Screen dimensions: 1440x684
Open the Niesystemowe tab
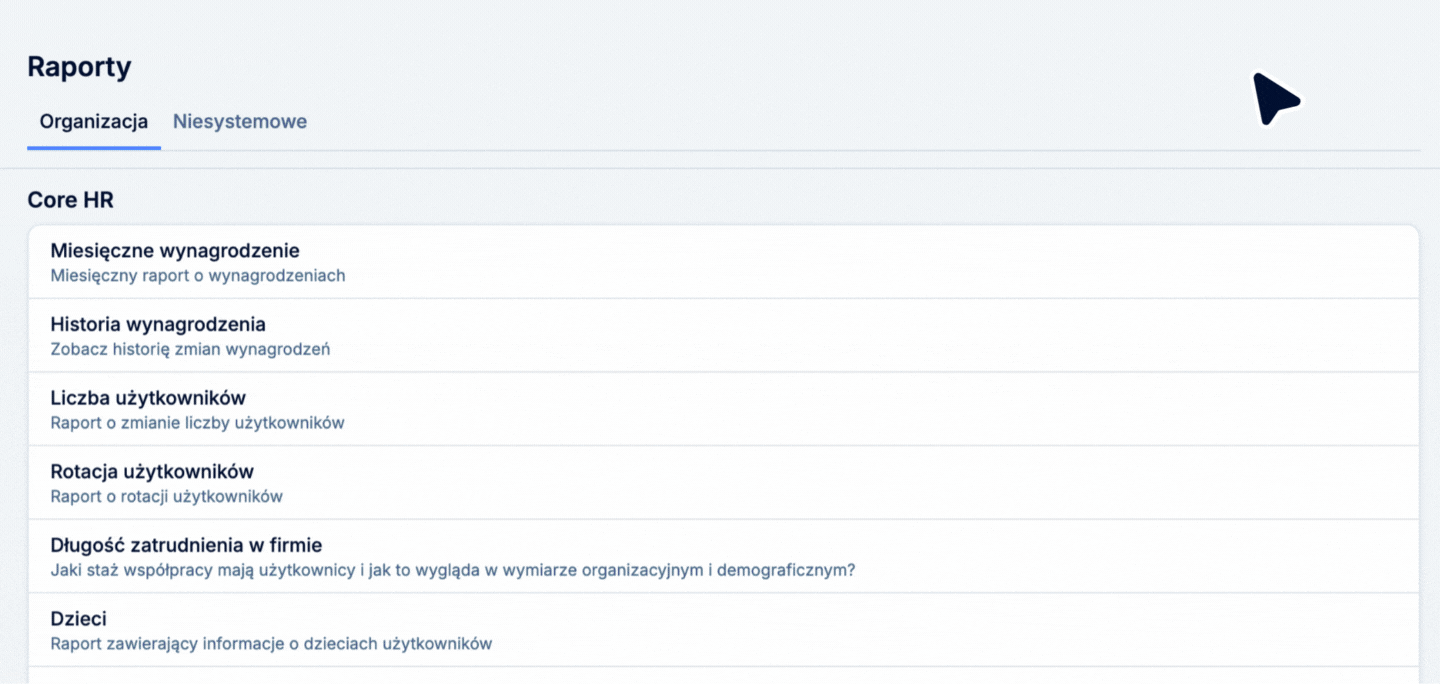(x=240, y=122)
